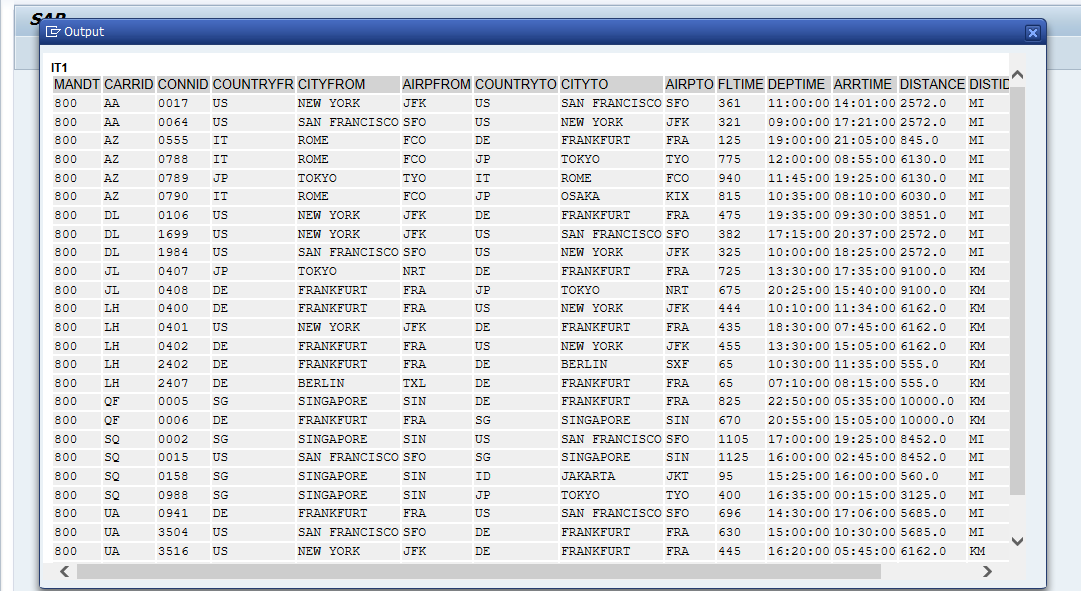Click connection number 0988 cell
Image resolution: width=1081 pixels, height=591 pixels.
(183, 495)
